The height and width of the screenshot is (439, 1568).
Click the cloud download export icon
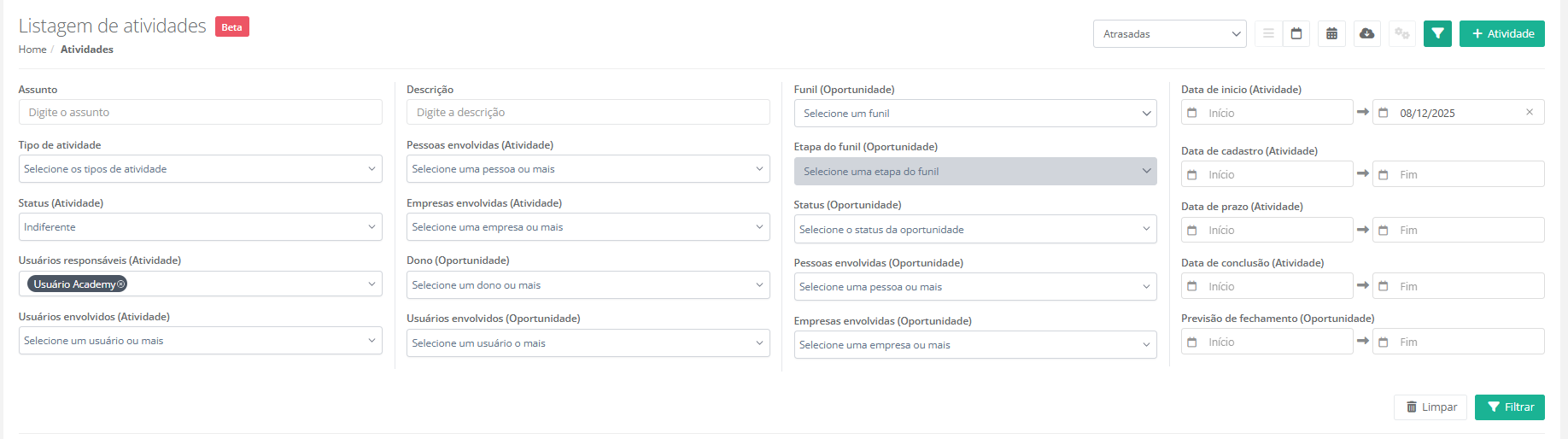click(x=1366, y=34)
